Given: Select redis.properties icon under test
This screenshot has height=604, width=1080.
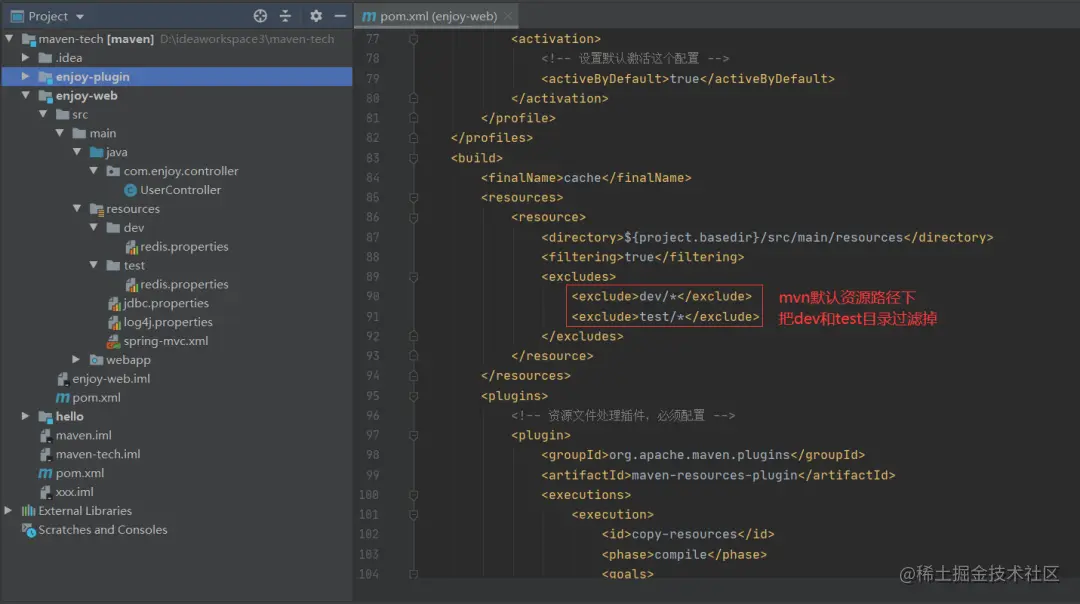Looking at the screenshot, I should pos(131,284).
